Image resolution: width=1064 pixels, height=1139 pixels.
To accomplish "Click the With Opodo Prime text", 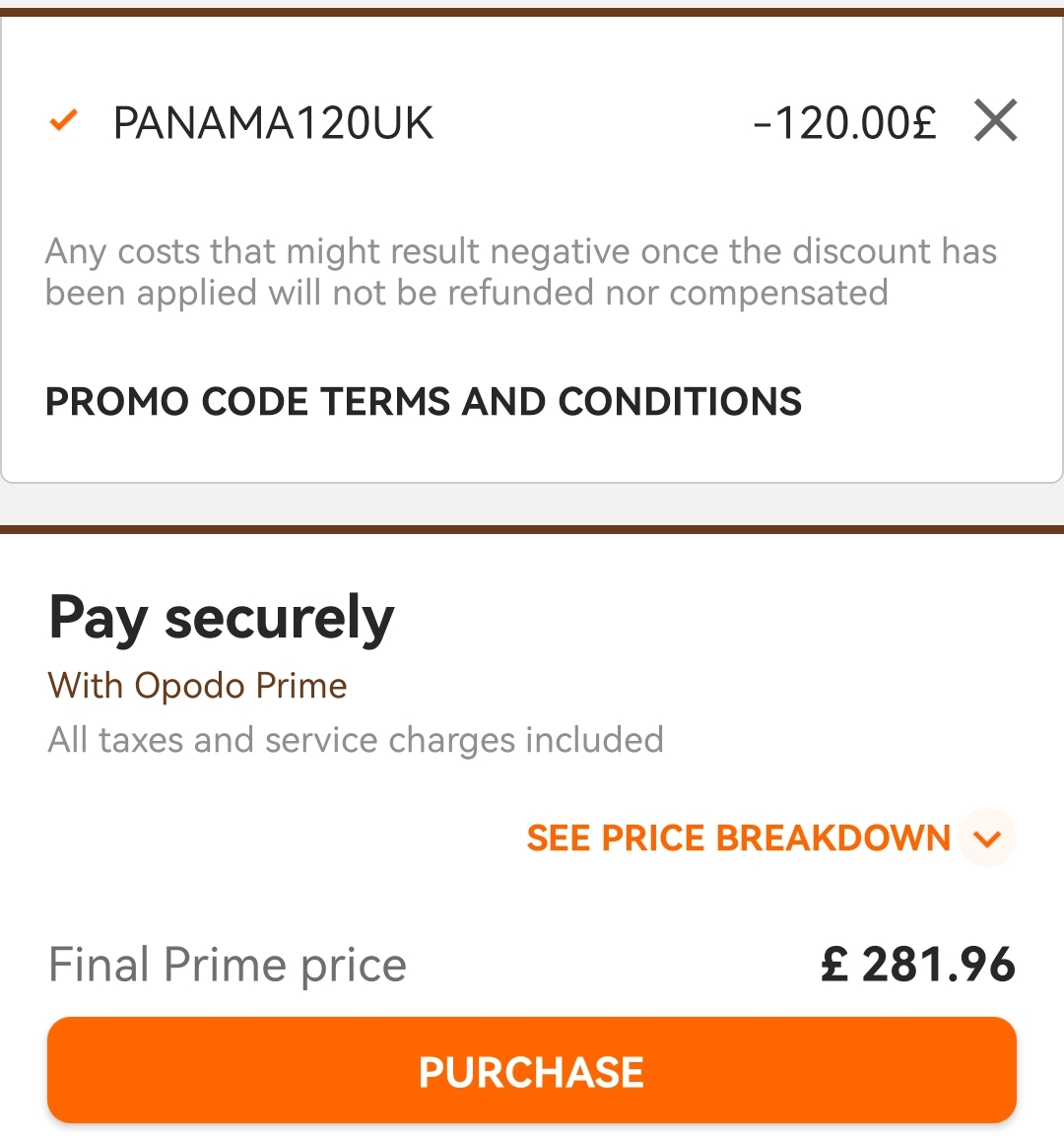I will pos(198,686).
